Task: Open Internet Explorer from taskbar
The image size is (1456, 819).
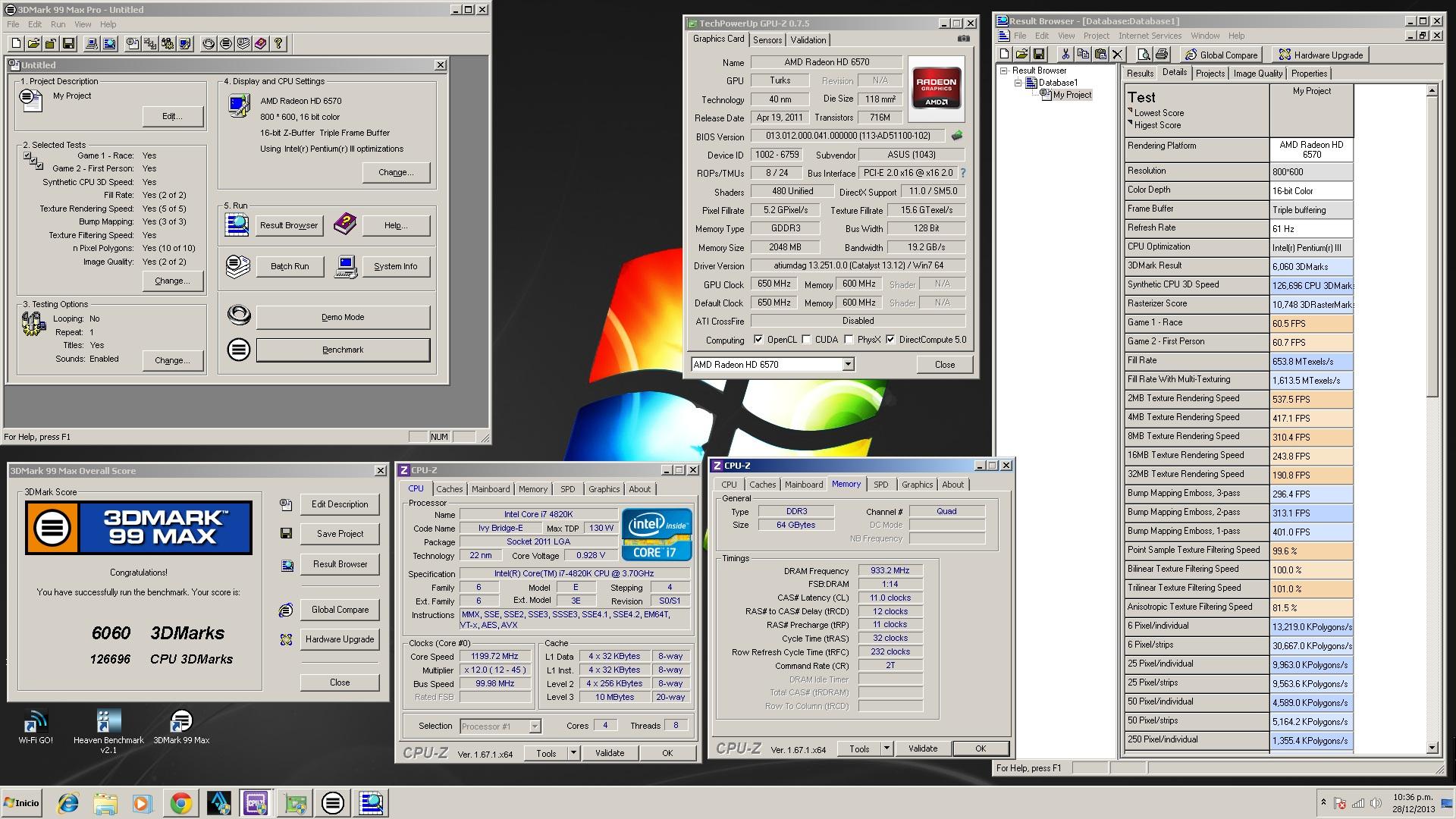Action: (68, 803)
